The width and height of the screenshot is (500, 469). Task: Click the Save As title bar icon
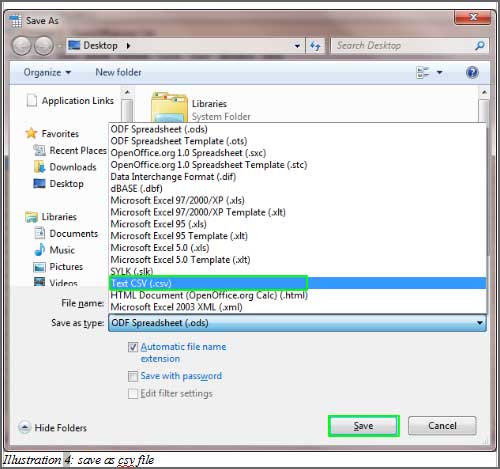(15, 21)
